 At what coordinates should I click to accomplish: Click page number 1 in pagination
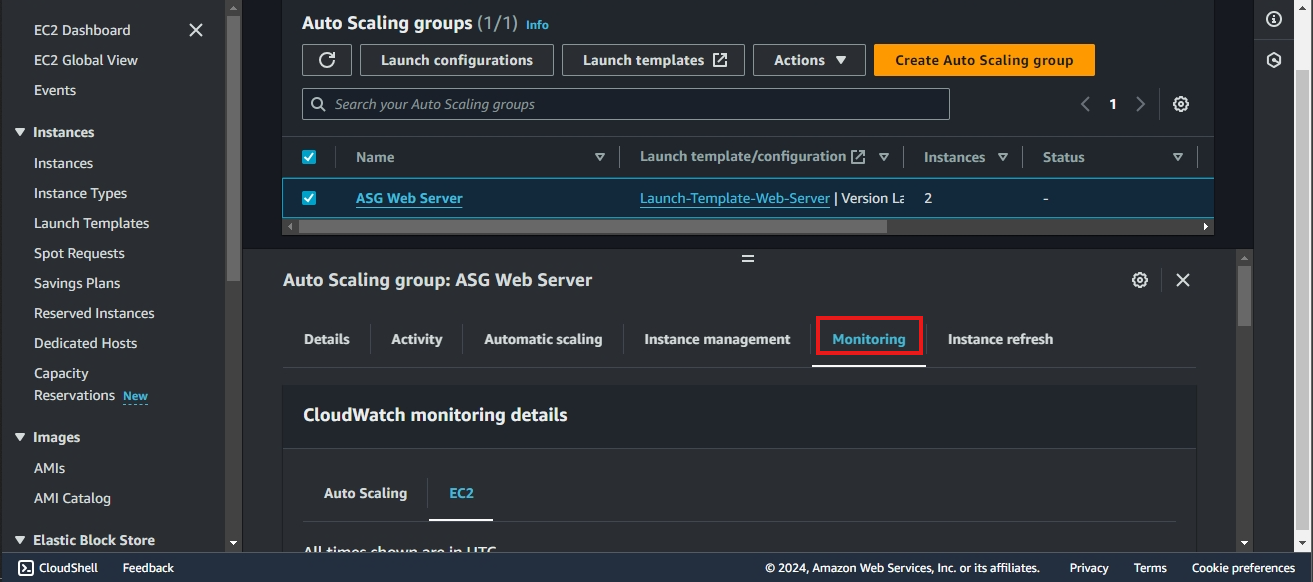tap(1112, 104)
